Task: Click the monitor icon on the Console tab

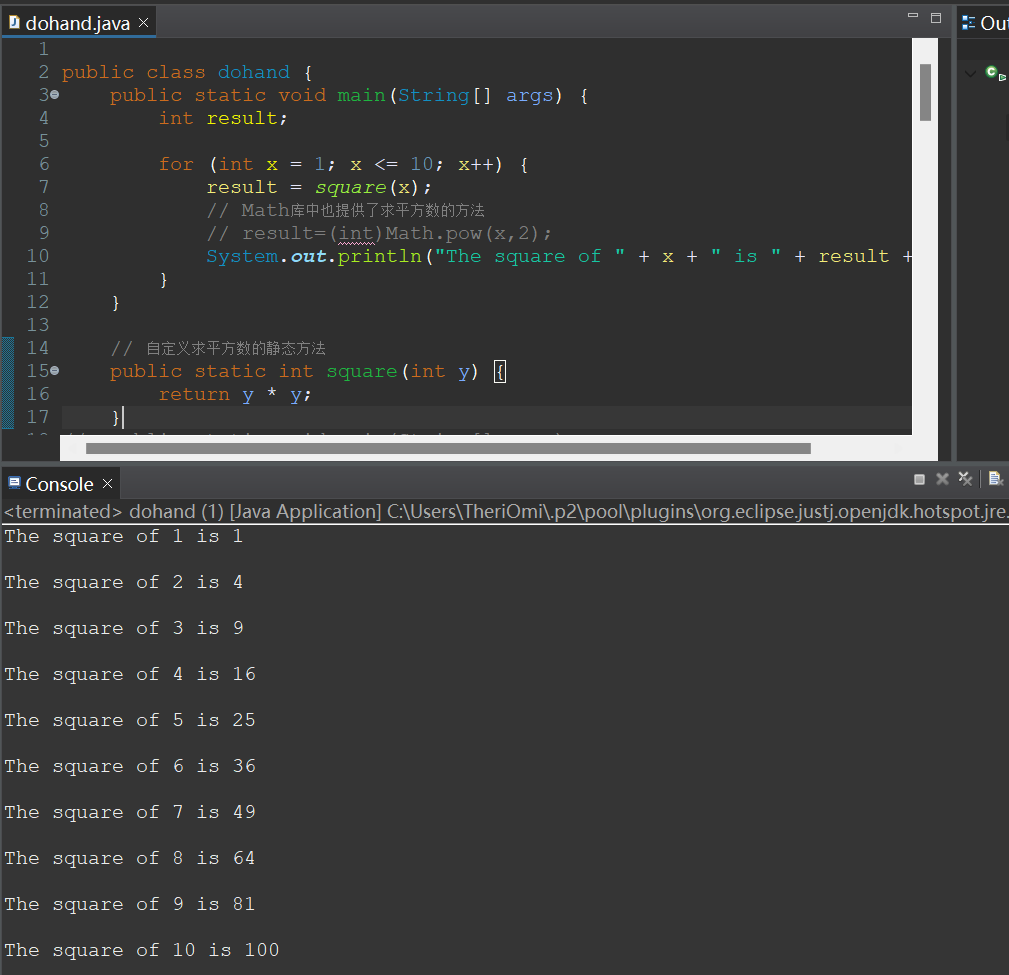Action: click(14, 483)
